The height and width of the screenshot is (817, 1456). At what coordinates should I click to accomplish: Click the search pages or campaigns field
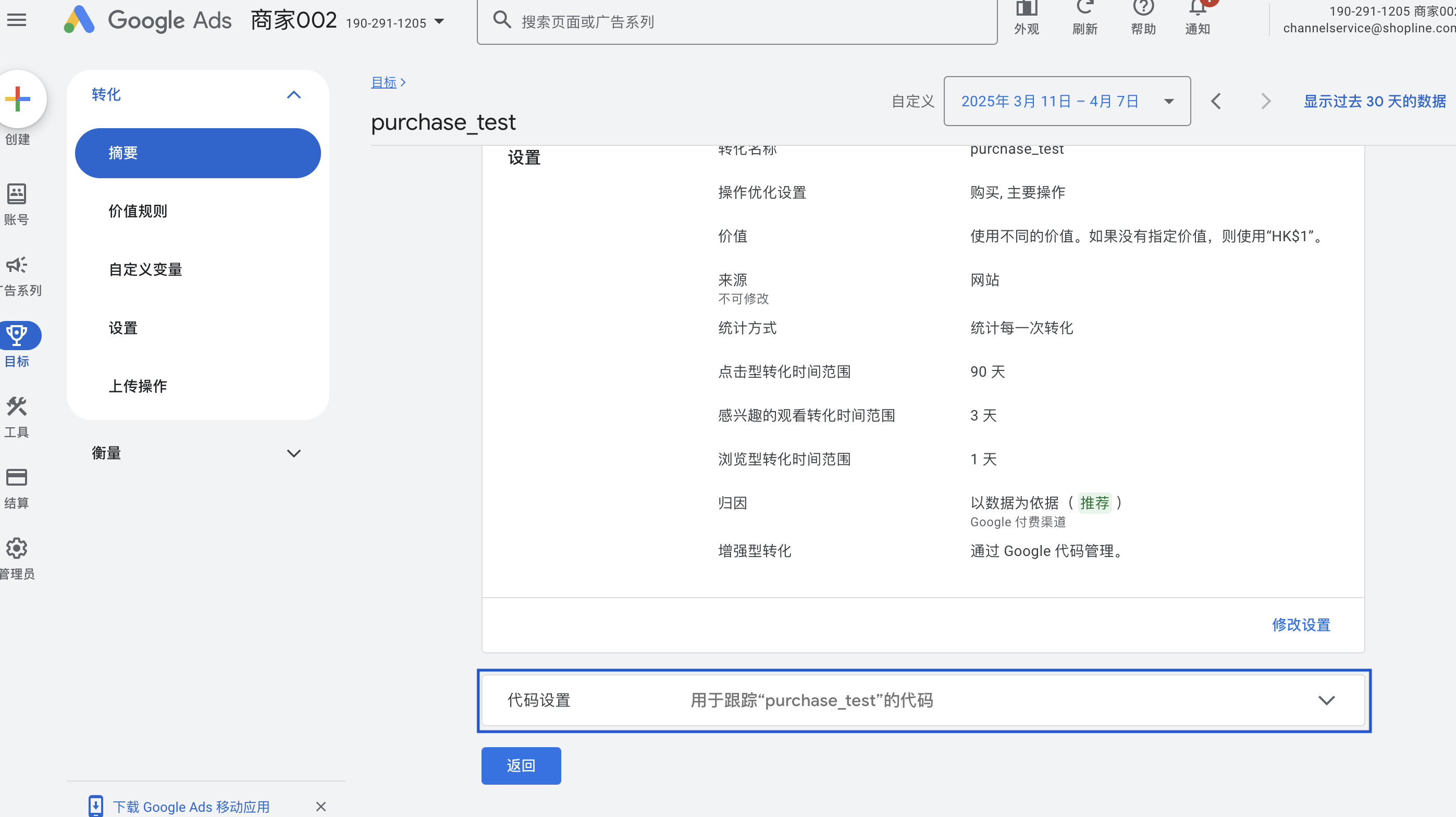pos(737,21)
